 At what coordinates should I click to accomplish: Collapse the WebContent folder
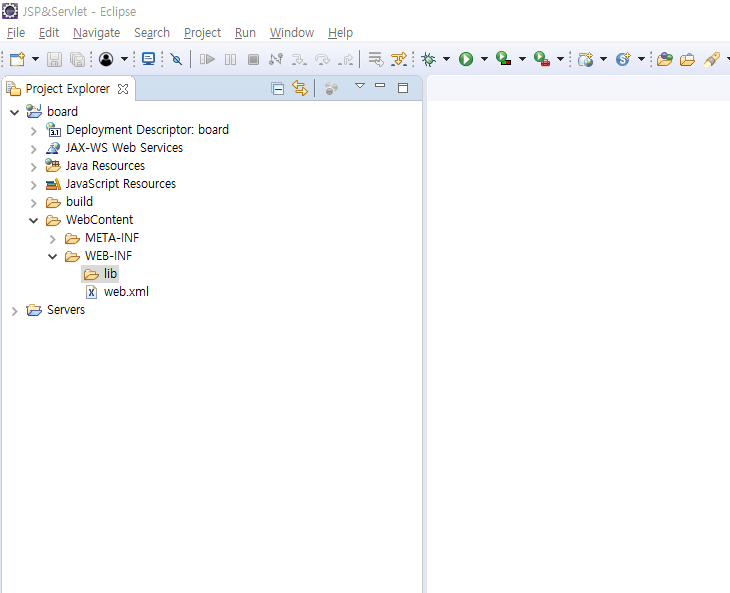tap(34, 221)
